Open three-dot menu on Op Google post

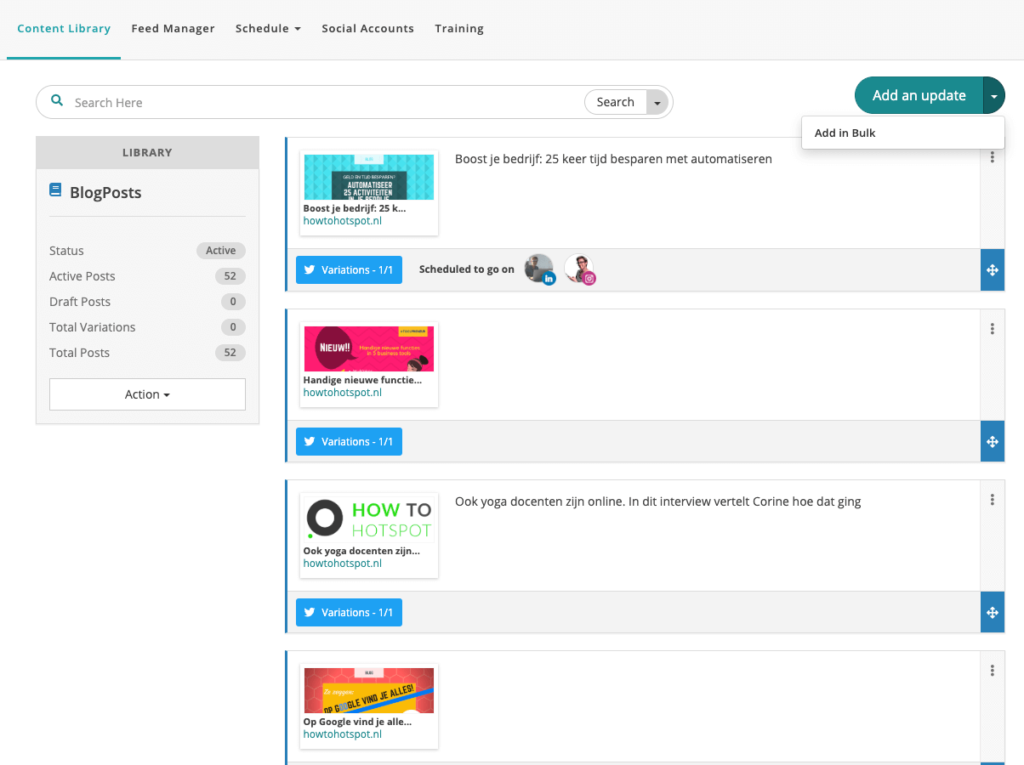coord(992,671)
